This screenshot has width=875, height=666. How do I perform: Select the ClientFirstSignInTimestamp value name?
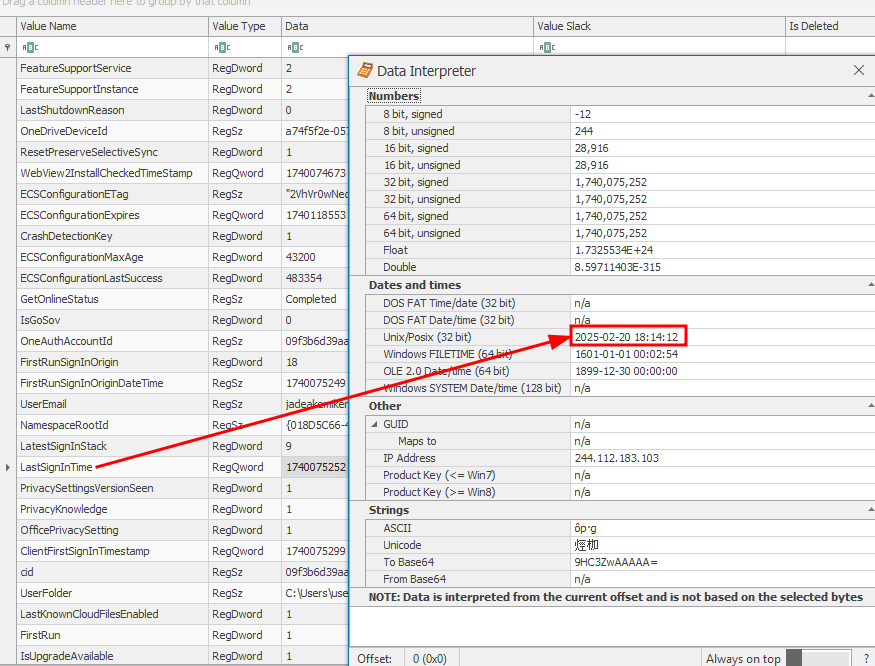coord(85,551)
